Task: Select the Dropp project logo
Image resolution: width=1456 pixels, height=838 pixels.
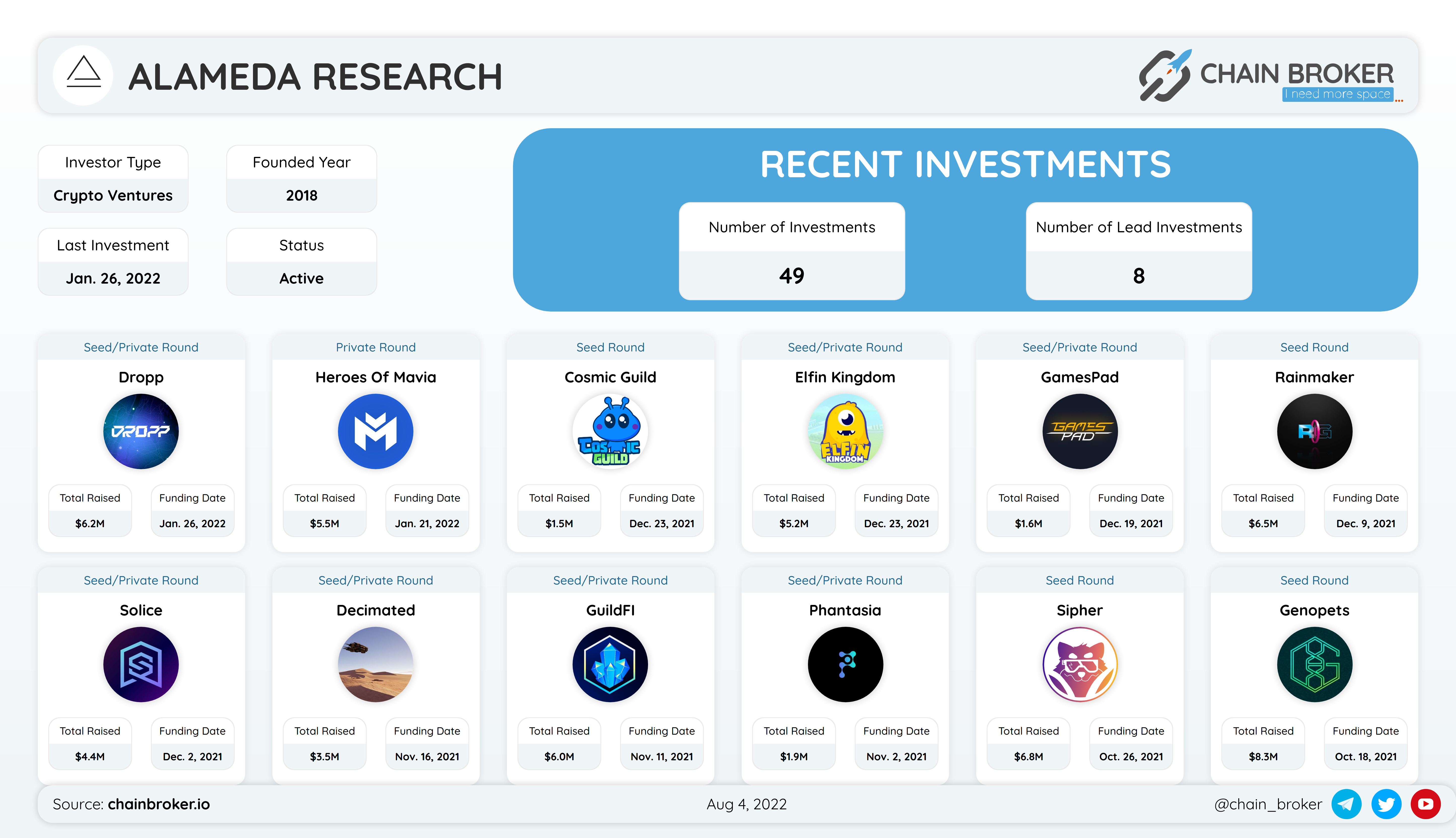Action: coord(141,431)
